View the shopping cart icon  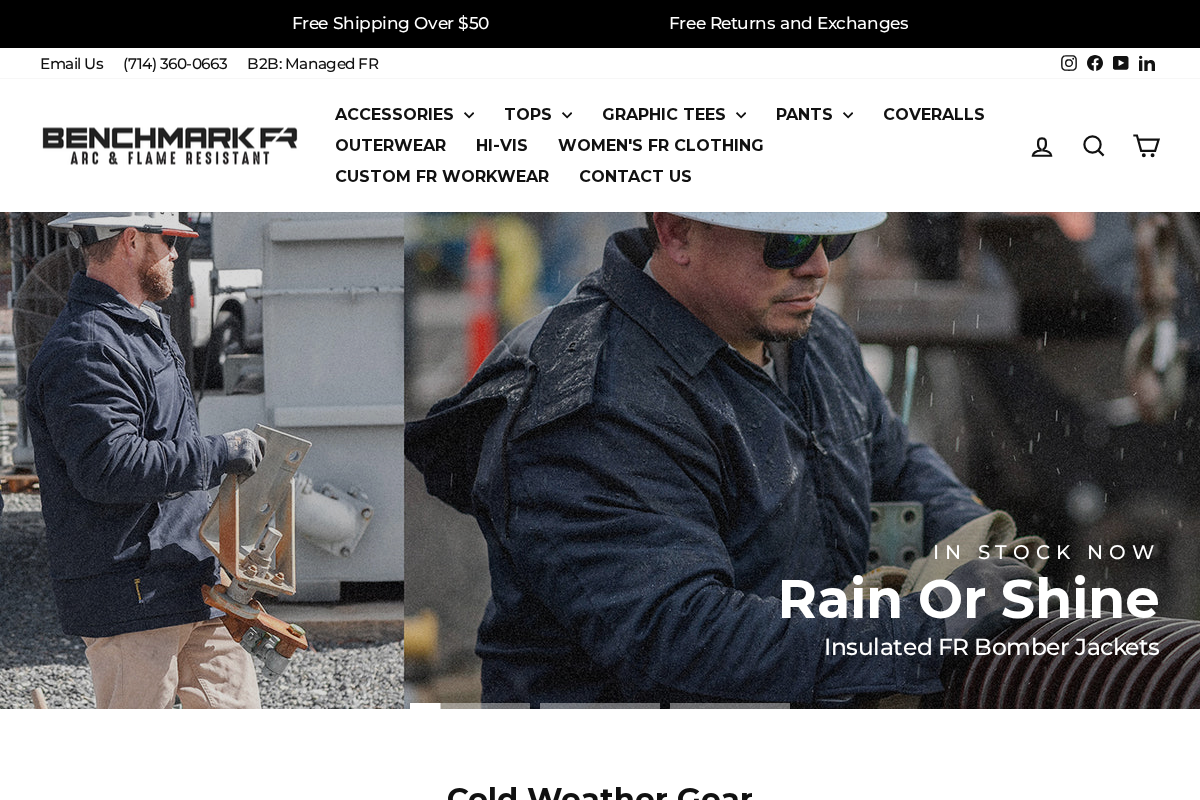click(x=1146, y=146)
